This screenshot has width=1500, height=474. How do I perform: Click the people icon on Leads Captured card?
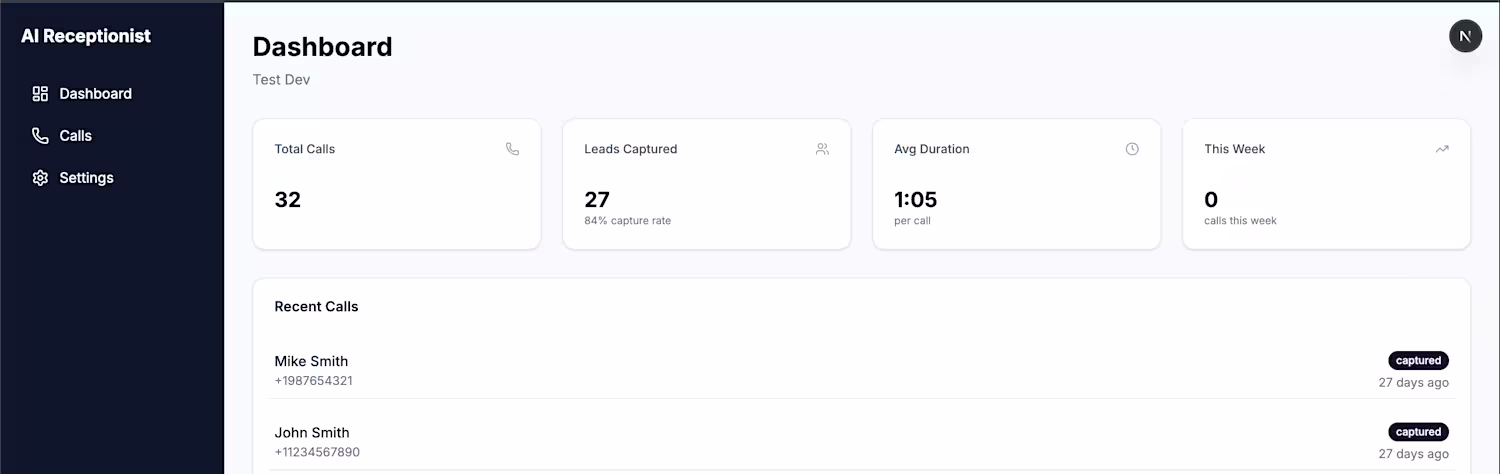[822, 149]
